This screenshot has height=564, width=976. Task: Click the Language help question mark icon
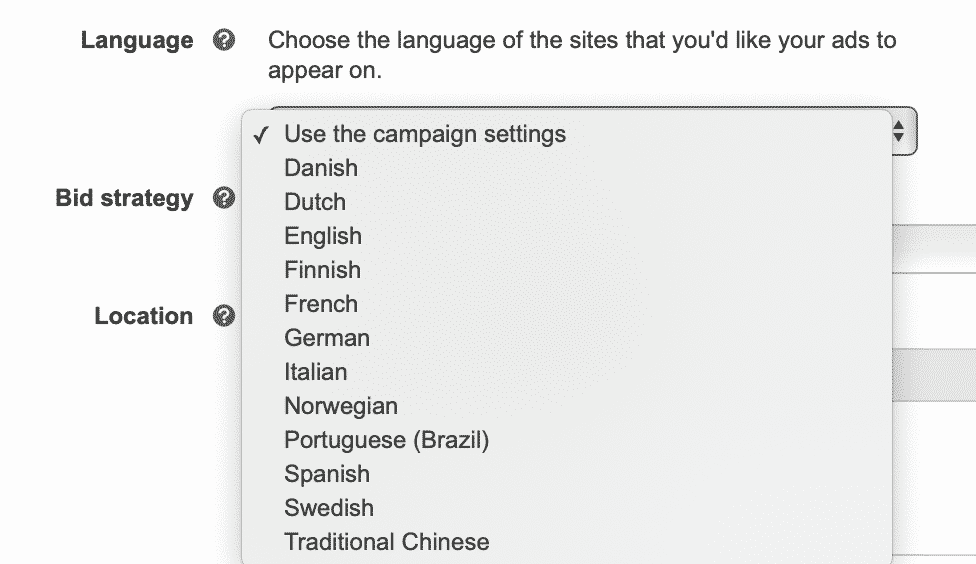point(224,40)
